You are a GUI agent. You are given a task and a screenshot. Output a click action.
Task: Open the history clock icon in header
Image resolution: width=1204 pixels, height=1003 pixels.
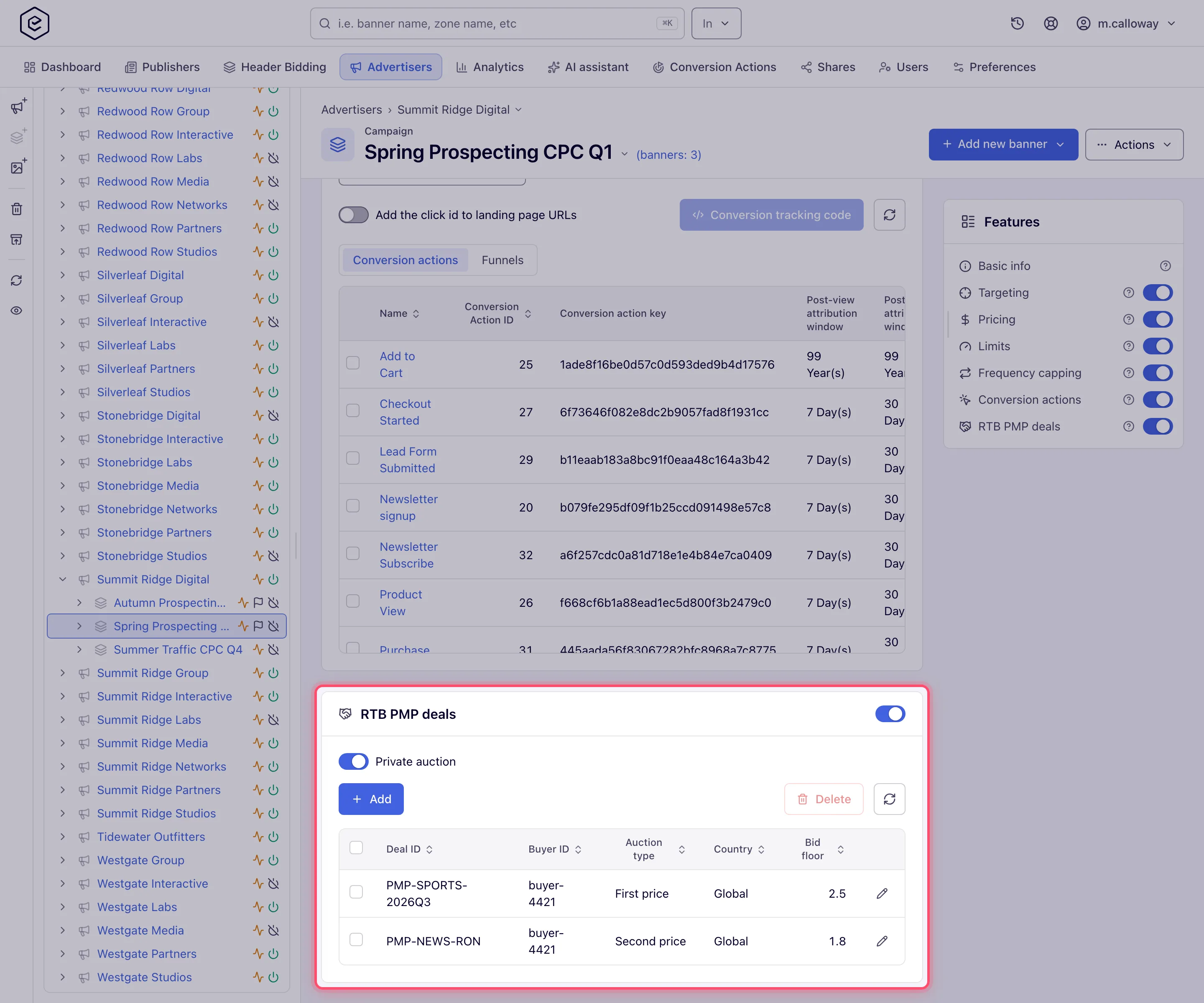(1017, 23)
